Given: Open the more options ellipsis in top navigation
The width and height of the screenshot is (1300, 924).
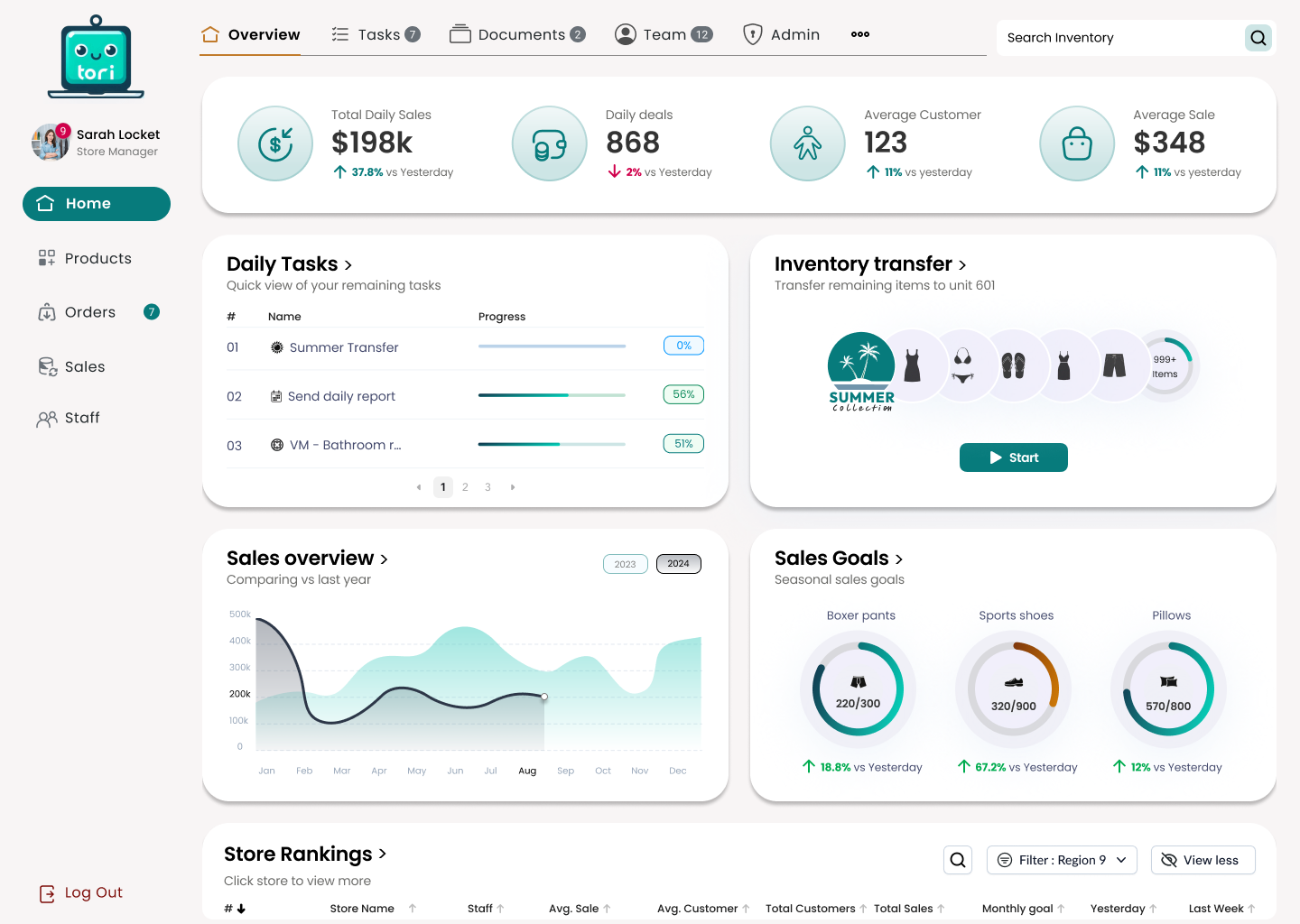Looking at the screenshot, I should (x=859, y=34).
